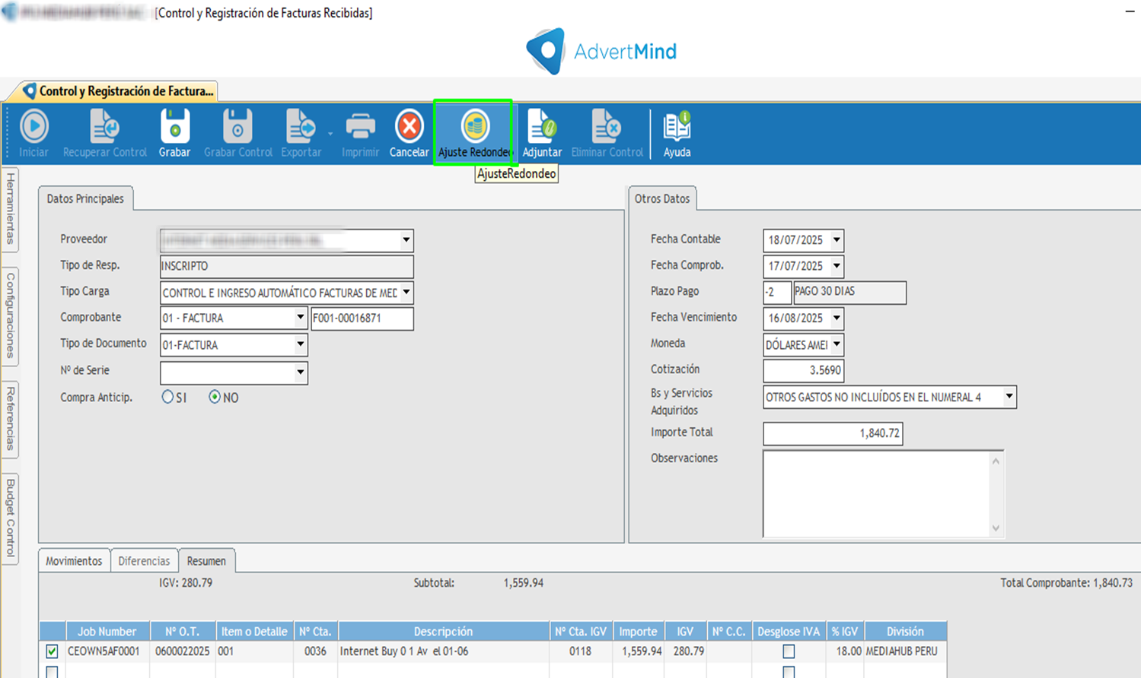Open the Budget Control side tab
This screenshot has height=678, width=1141.
10,518
